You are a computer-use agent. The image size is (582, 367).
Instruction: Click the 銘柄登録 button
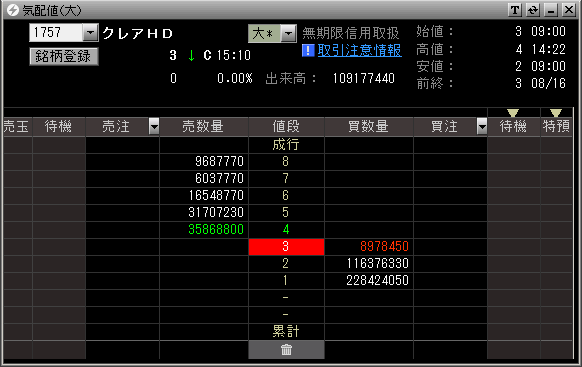(64, 56)
